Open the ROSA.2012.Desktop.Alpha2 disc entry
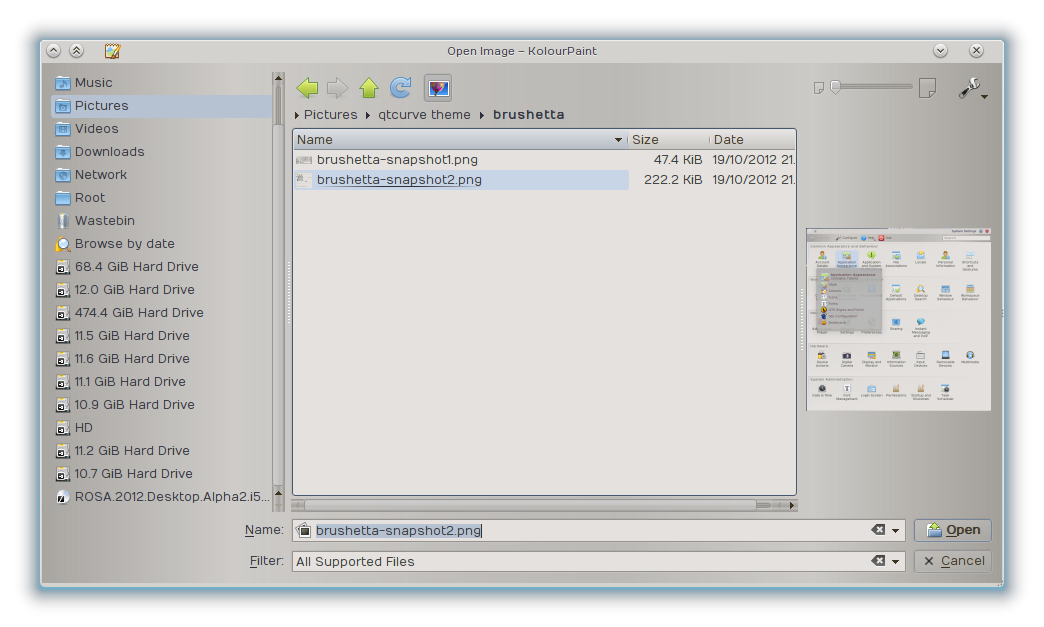1044x627 pixels. pos(161,497)
